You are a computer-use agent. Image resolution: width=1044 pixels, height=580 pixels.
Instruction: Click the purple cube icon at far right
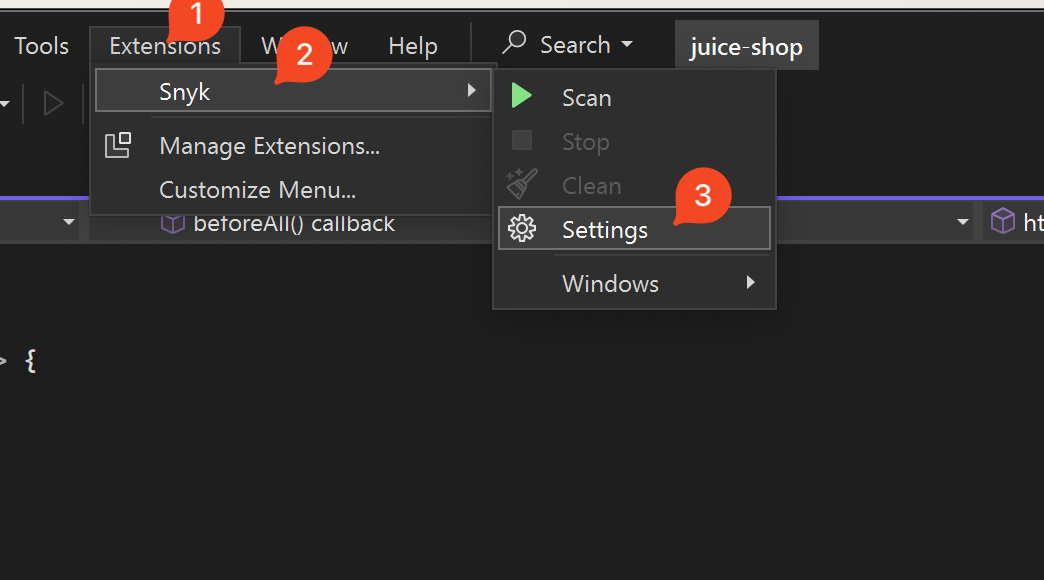[x=1002, y=222]
